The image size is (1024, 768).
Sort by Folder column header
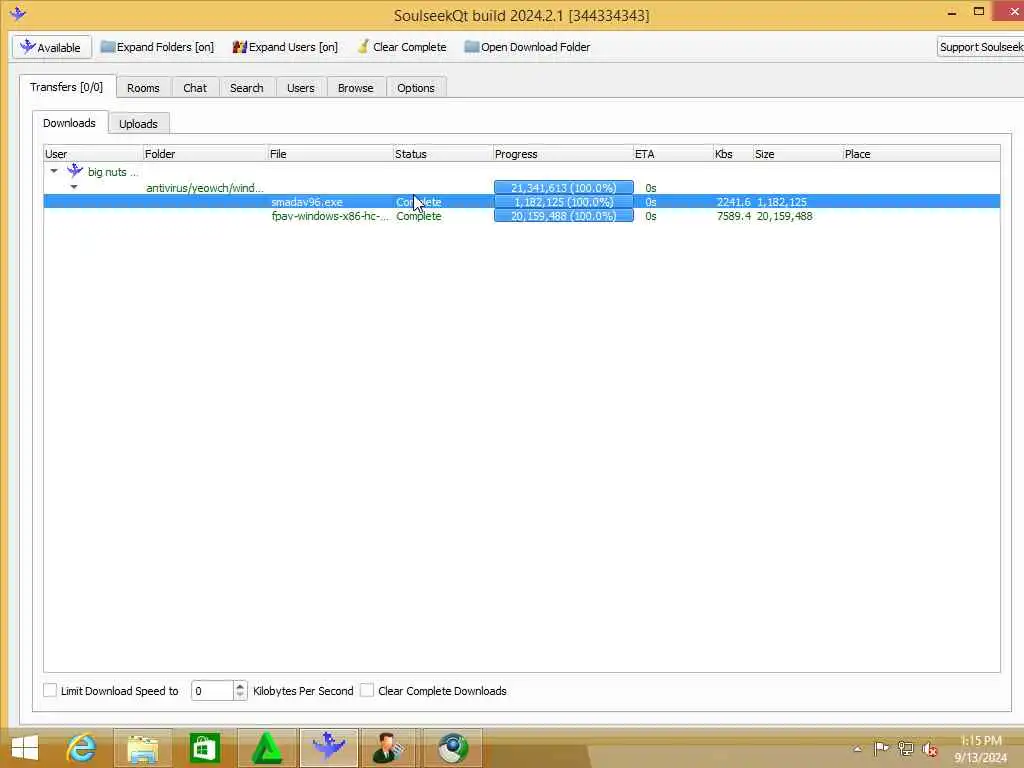point(205,154)
